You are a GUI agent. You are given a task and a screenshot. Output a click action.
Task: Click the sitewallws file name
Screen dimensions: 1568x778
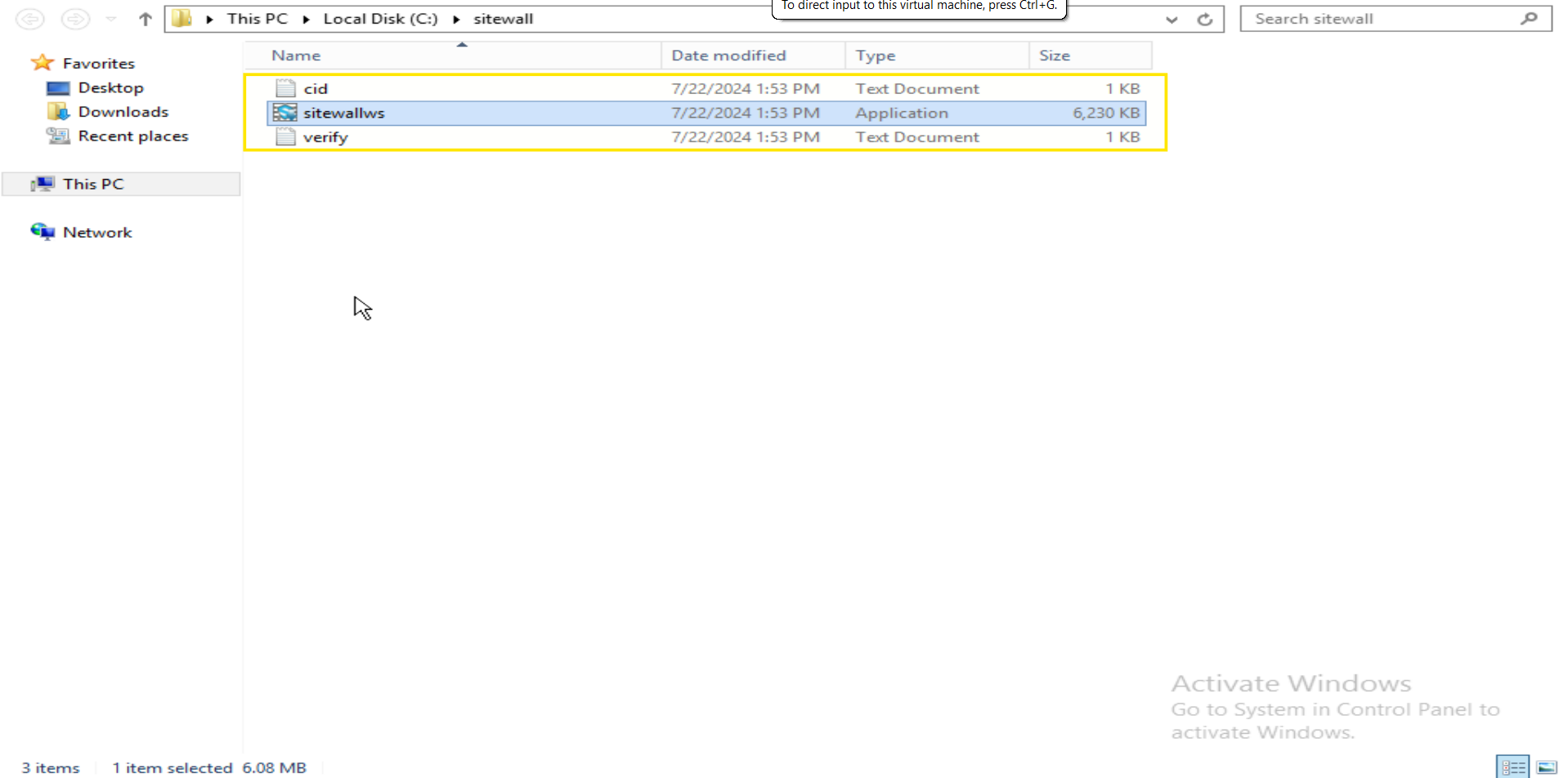coord(344,113)
